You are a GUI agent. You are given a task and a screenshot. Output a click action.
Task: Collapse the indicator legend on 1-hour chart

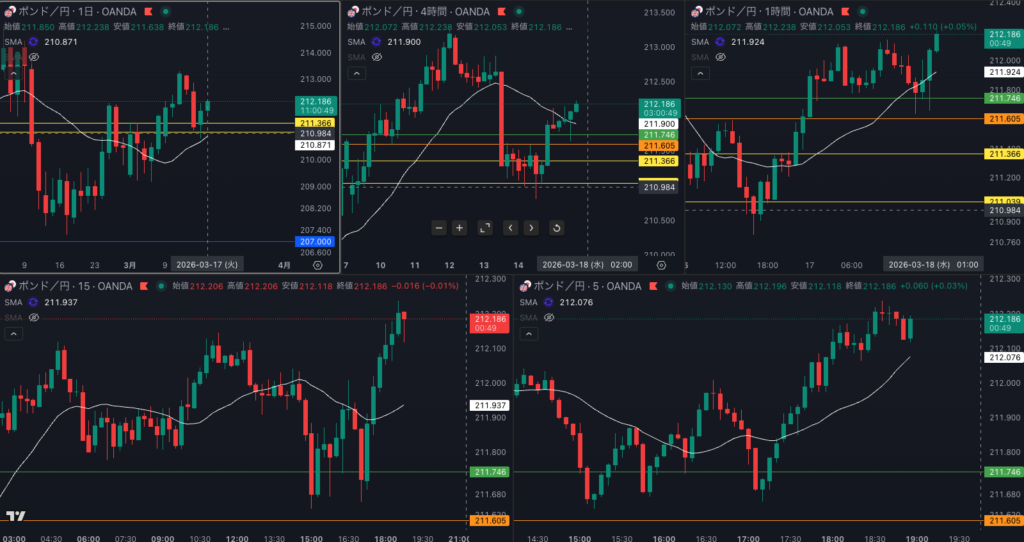tap(701, 73)
